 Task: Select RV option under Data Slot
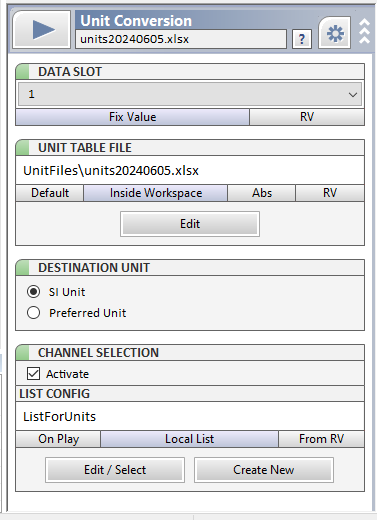[x=307, y=117]
